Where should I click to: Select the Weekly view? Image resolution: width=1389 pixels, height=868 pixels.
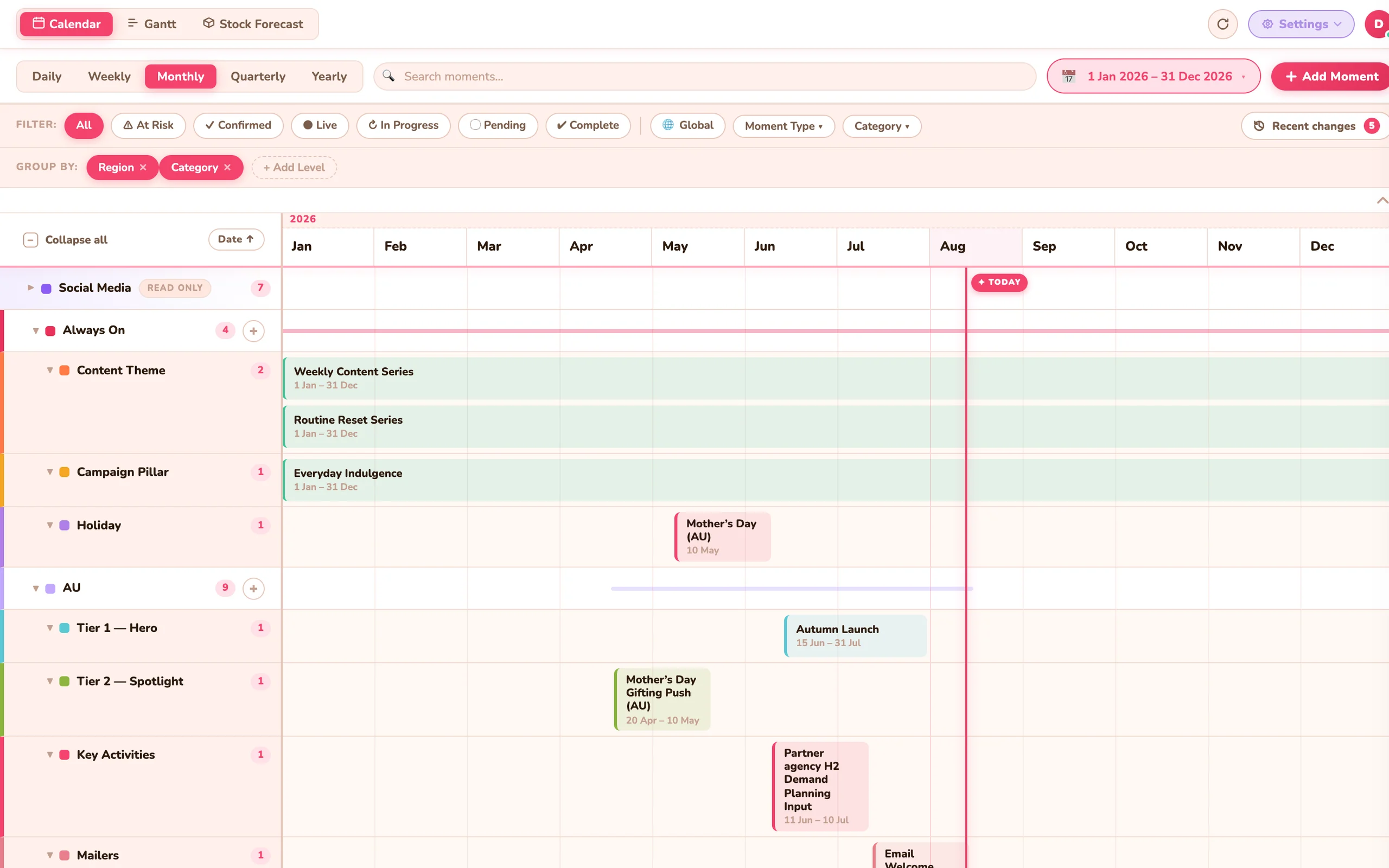(x=109, y=76)
